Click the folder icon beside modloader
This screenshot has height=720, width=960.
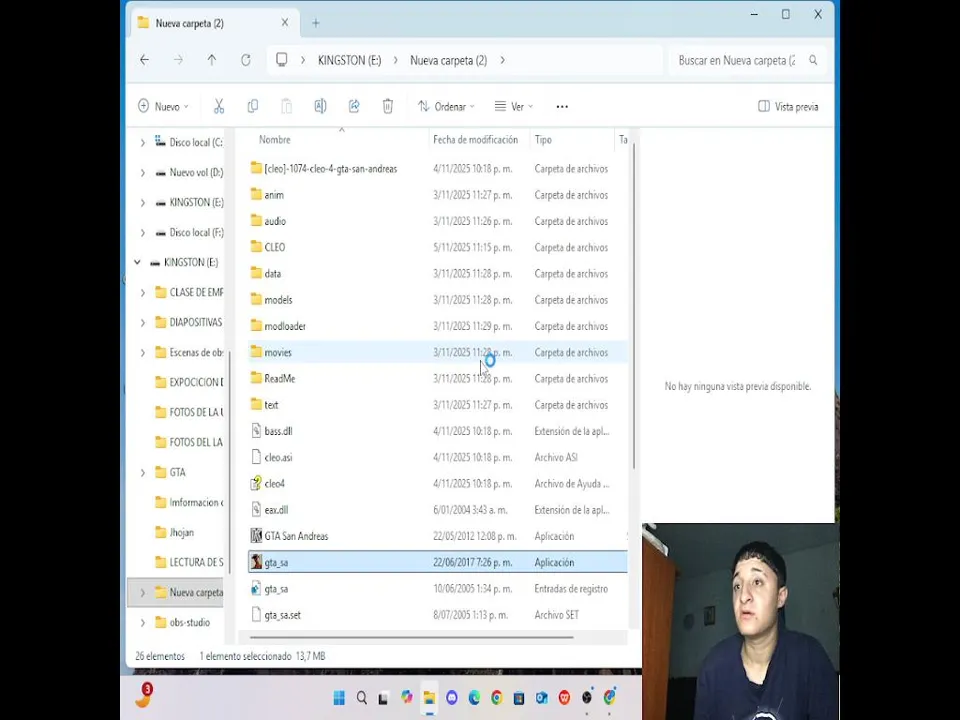[x=257, y=326]
